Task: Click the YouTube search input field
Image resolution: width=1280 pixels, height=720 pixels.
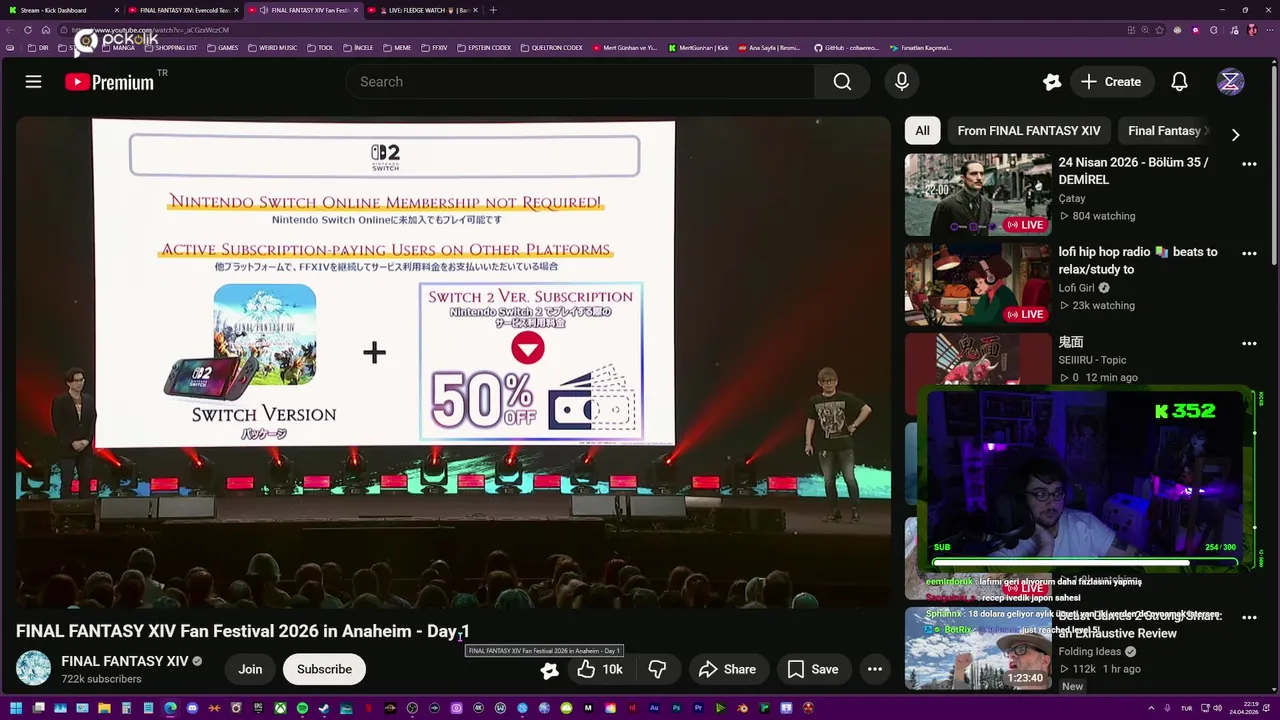Action: tap(580, 82)
